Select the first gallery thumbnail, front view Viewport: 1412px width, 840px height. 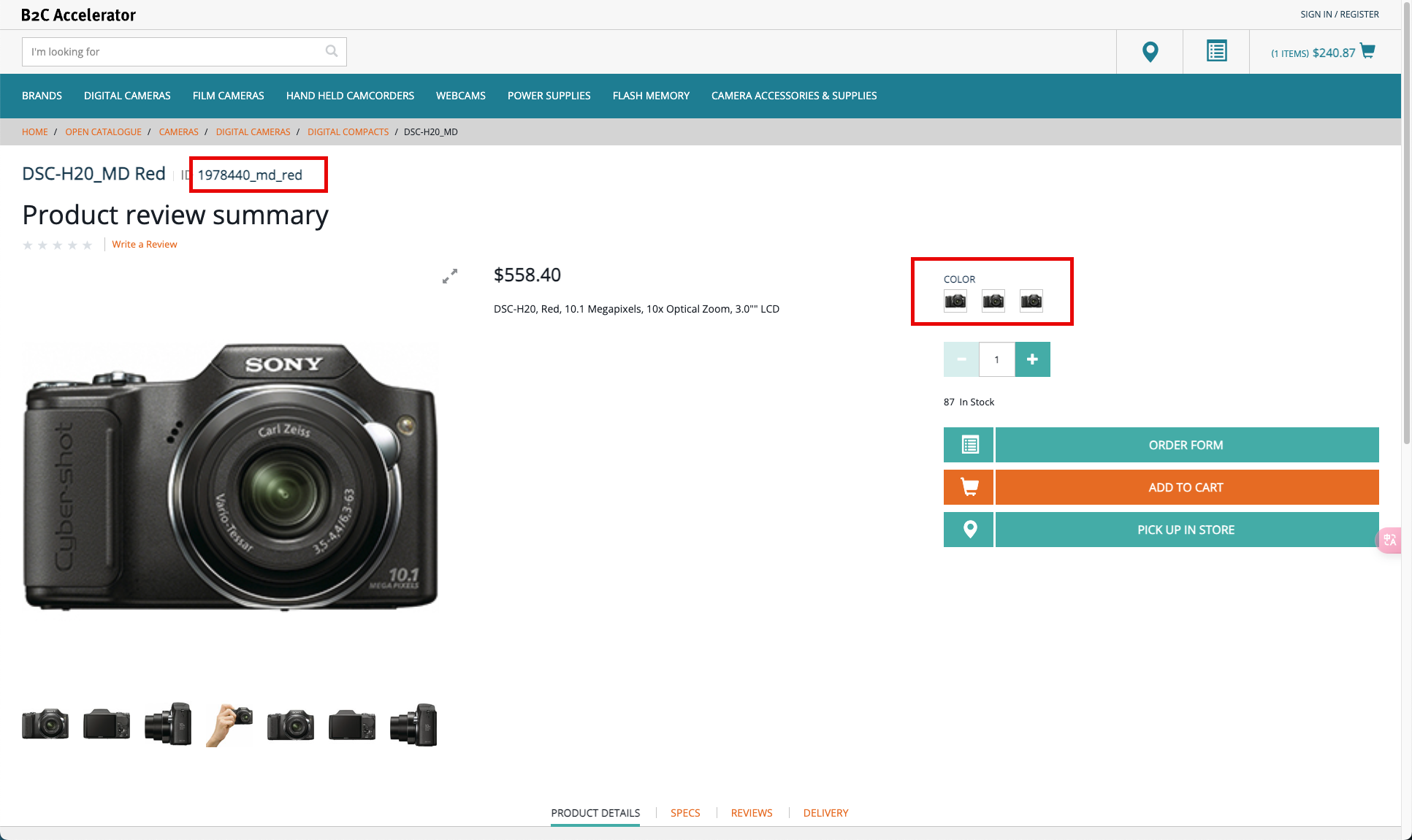[x=45, y=725]
